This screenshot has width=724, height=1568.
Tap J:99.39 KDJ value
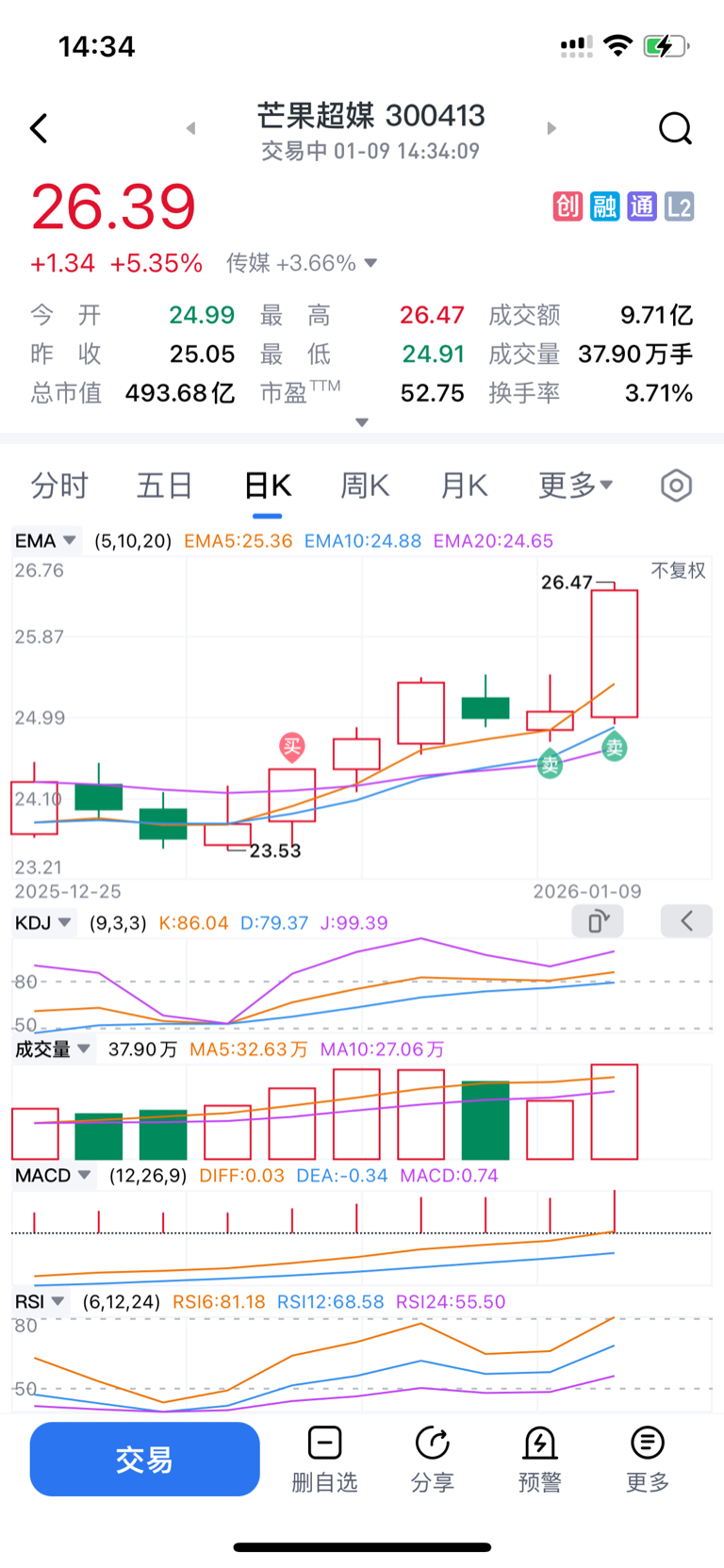[354, 923]
